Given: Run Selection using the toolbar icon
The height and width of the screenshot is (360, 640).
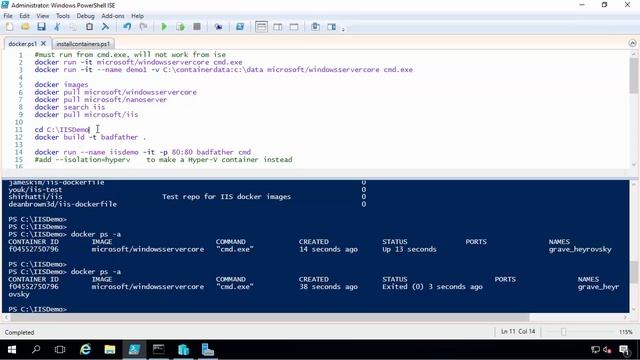Looking at the screenshot, I should 180,27.
